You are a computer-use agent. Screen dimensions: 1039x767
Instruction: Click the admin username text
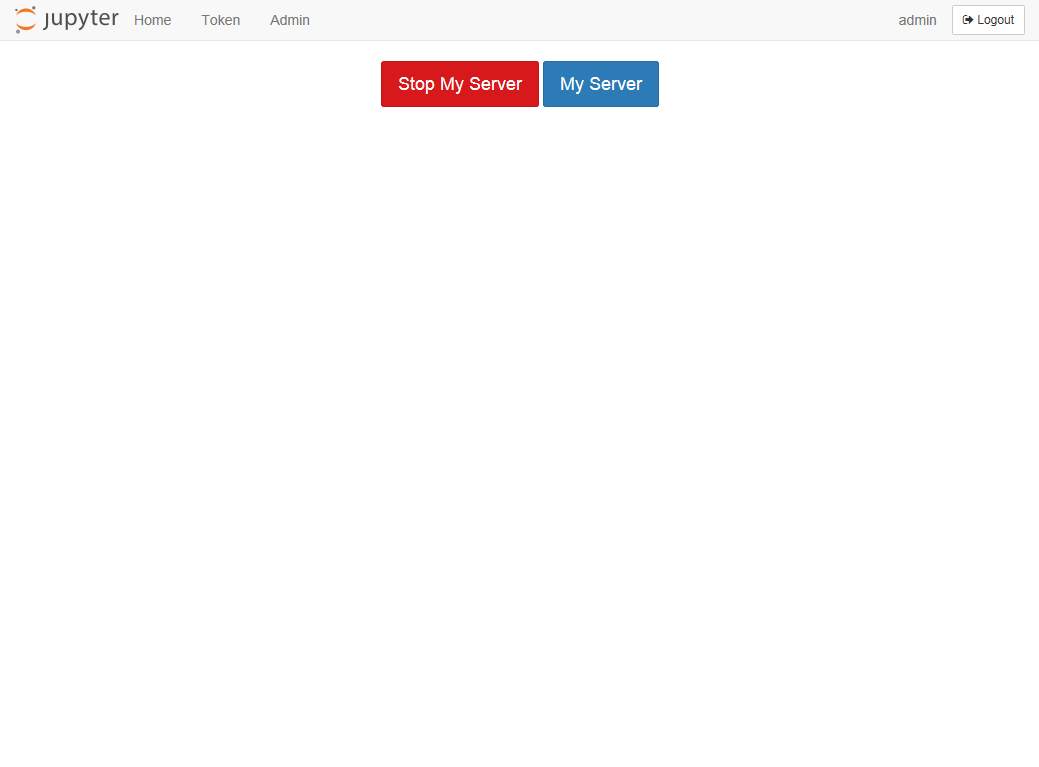[x=917, y=21]
